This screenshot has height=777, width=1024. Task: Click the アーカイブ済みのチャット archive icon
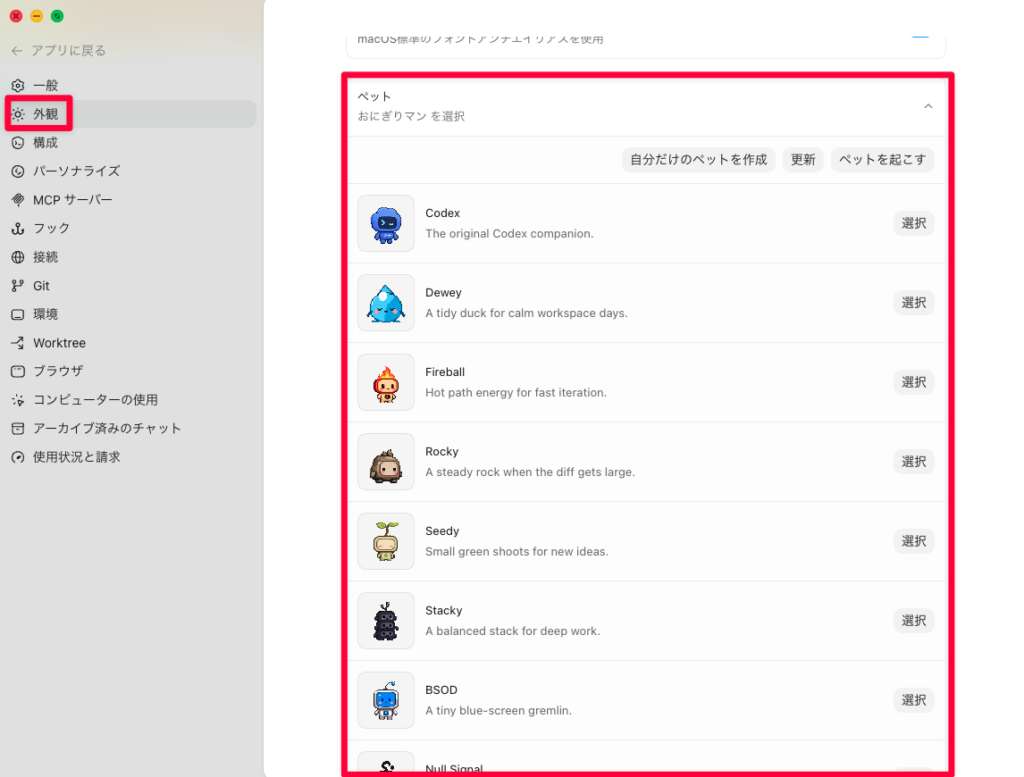(x=18, y=429)
